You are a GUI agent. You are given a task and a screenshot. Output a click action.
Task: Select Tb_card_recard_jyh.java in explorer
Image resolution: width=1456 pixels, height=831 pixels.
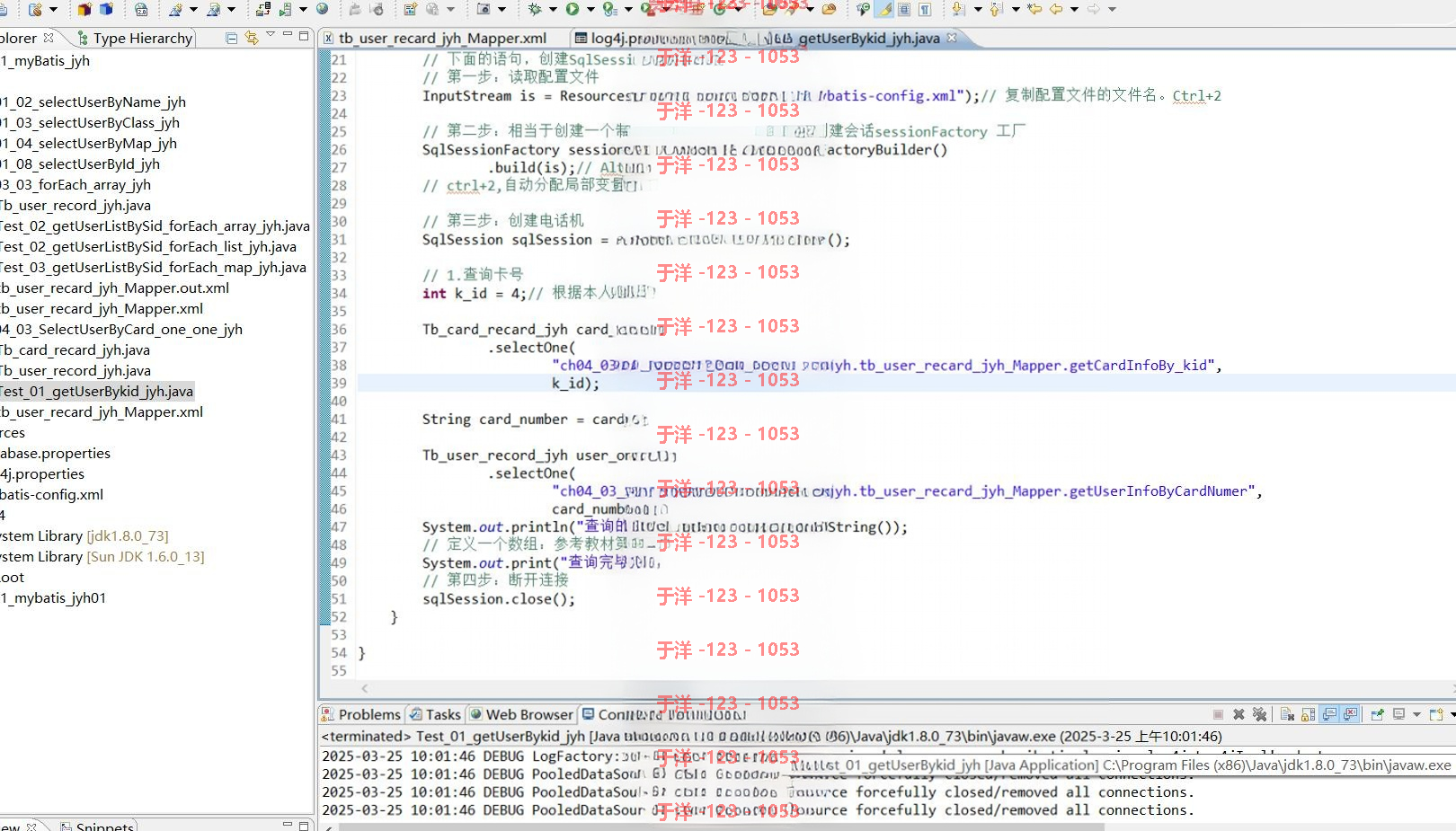coord(75,349)
